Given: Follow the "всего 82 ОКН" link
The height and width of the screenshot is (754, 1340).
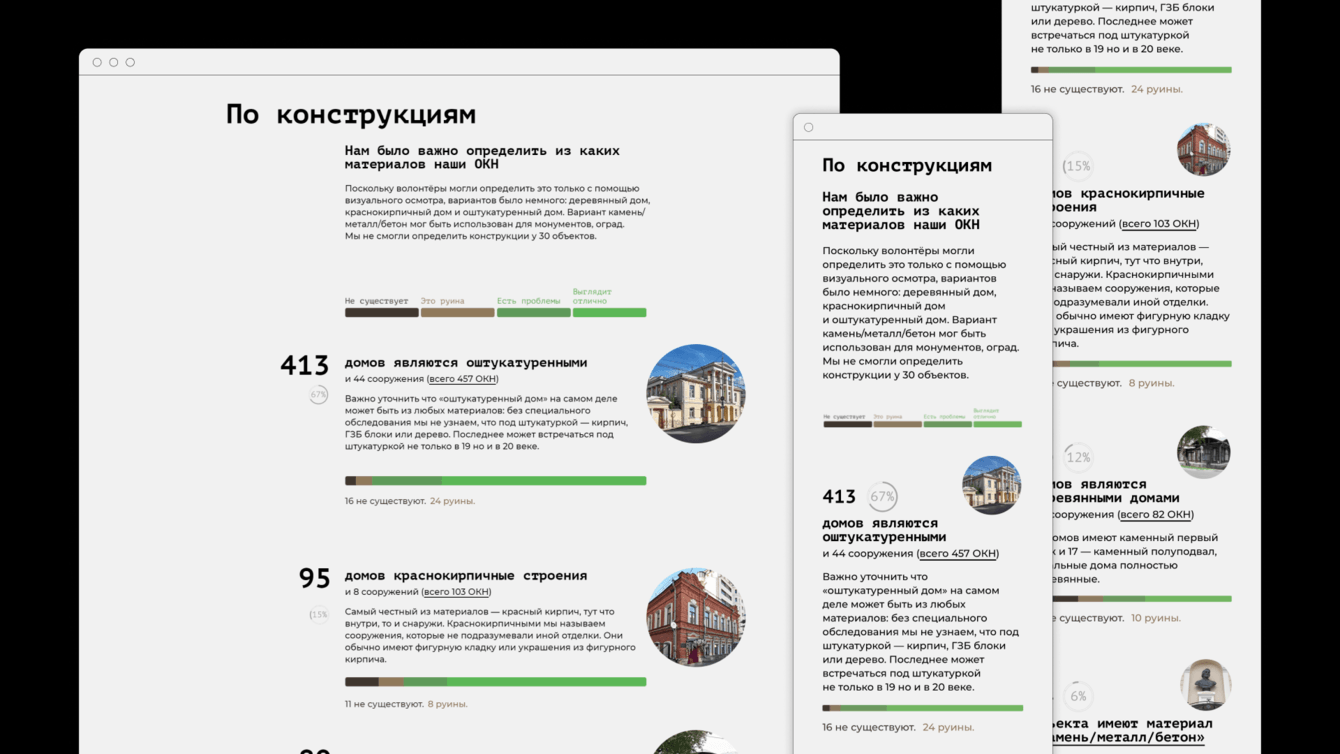Looking at the screenshot, I should click(x=1155, y=515).
